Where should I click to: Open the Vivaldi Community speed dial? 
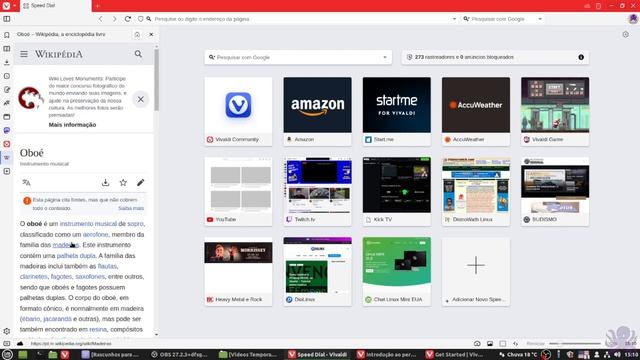coord(238,111)
